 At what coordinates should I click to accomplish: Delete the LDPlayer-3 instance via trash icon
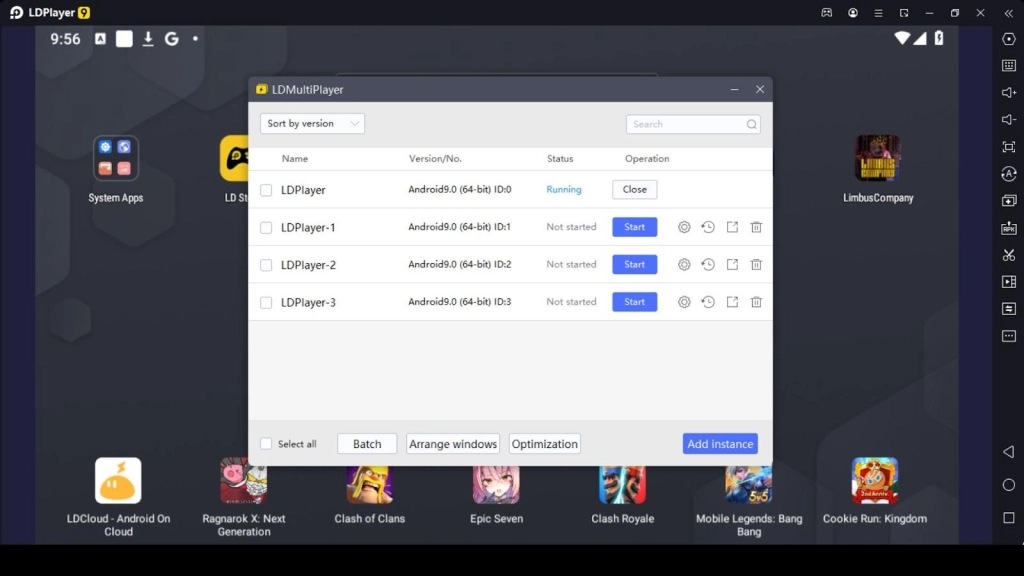click(756, 302)
